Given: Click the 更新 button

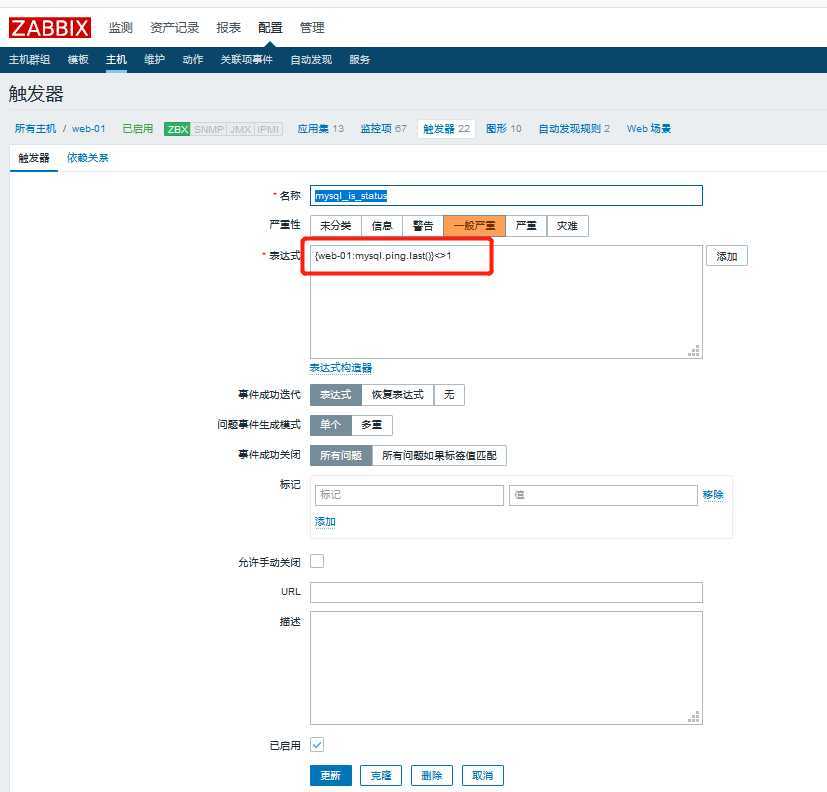Looking at the screenshot, I should click(331, 776).
